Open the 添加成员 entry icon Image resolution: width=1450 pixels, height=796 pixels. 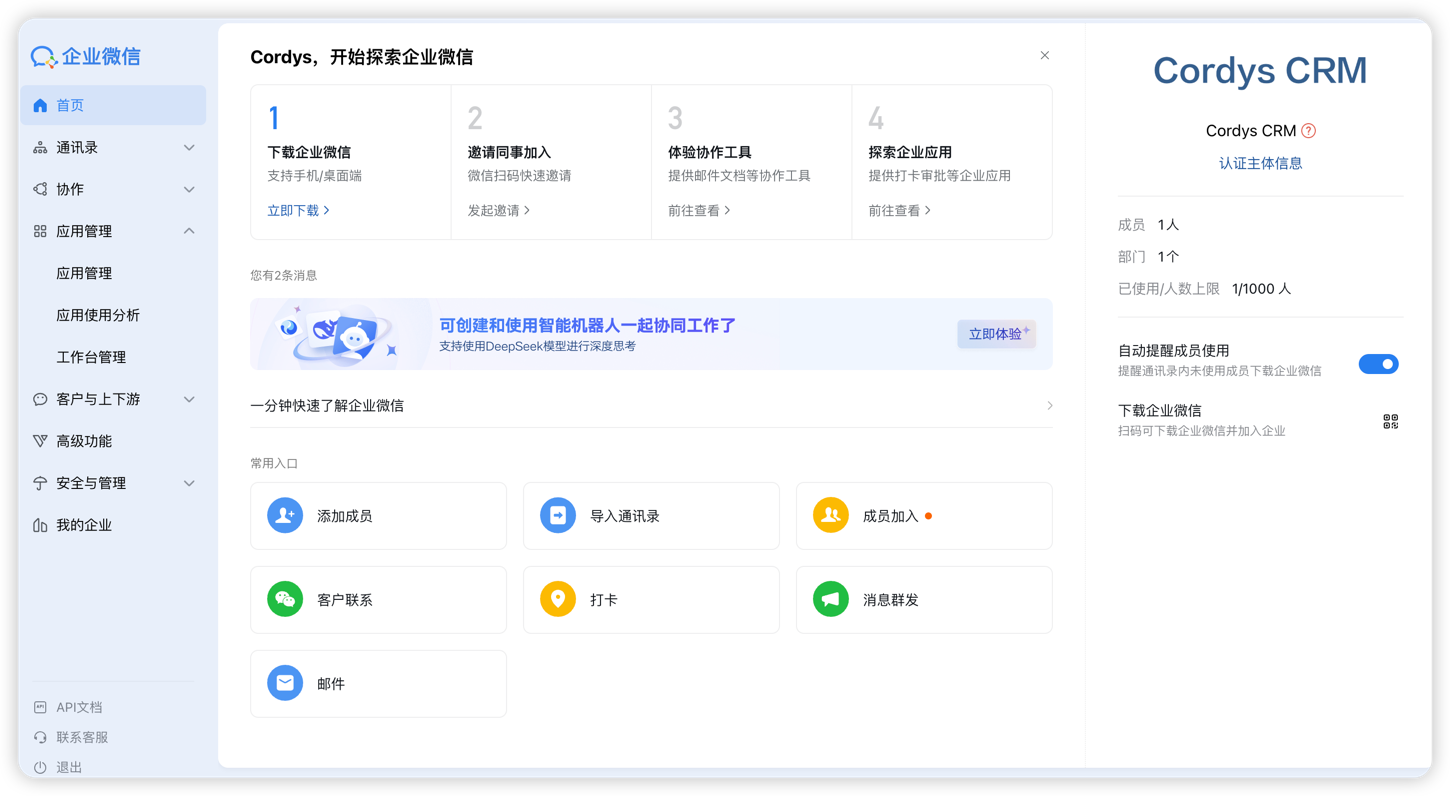point(284,515)
